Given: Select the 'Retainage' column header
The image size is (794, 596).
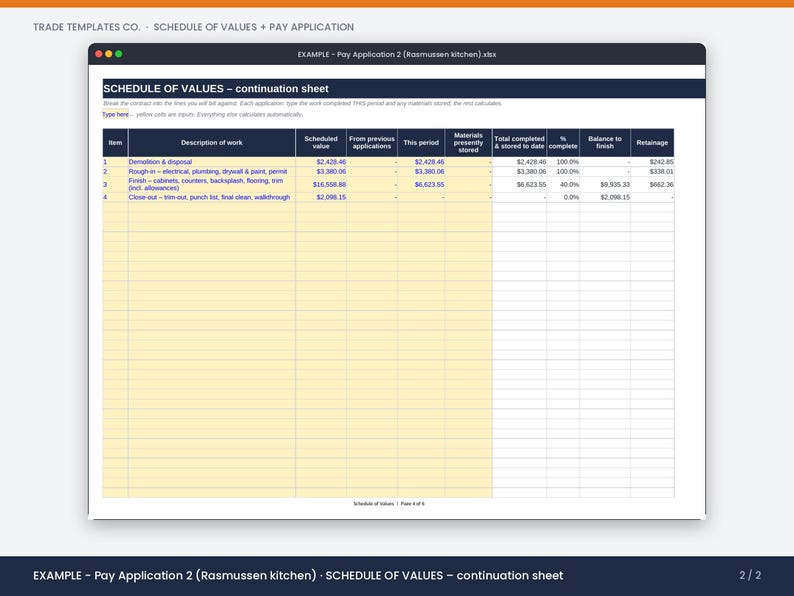Looking at the screenshot, I should point(652,142).
